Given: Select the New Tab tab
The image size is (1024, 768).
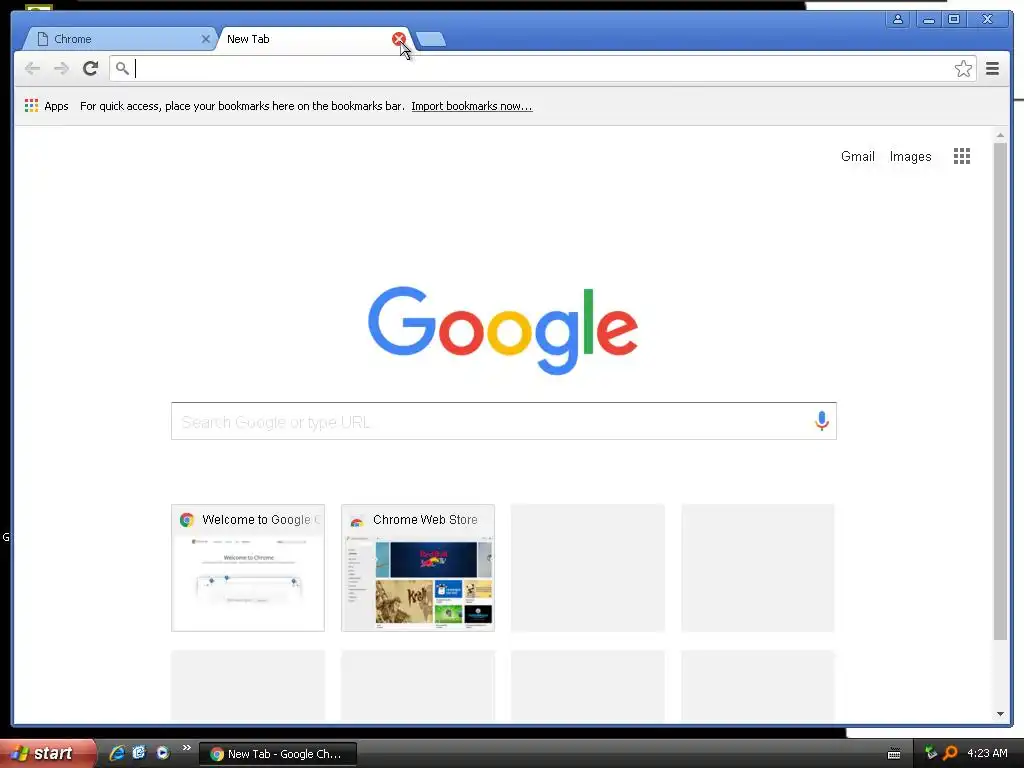Looking at the screenshot, I should click(307, 39).
